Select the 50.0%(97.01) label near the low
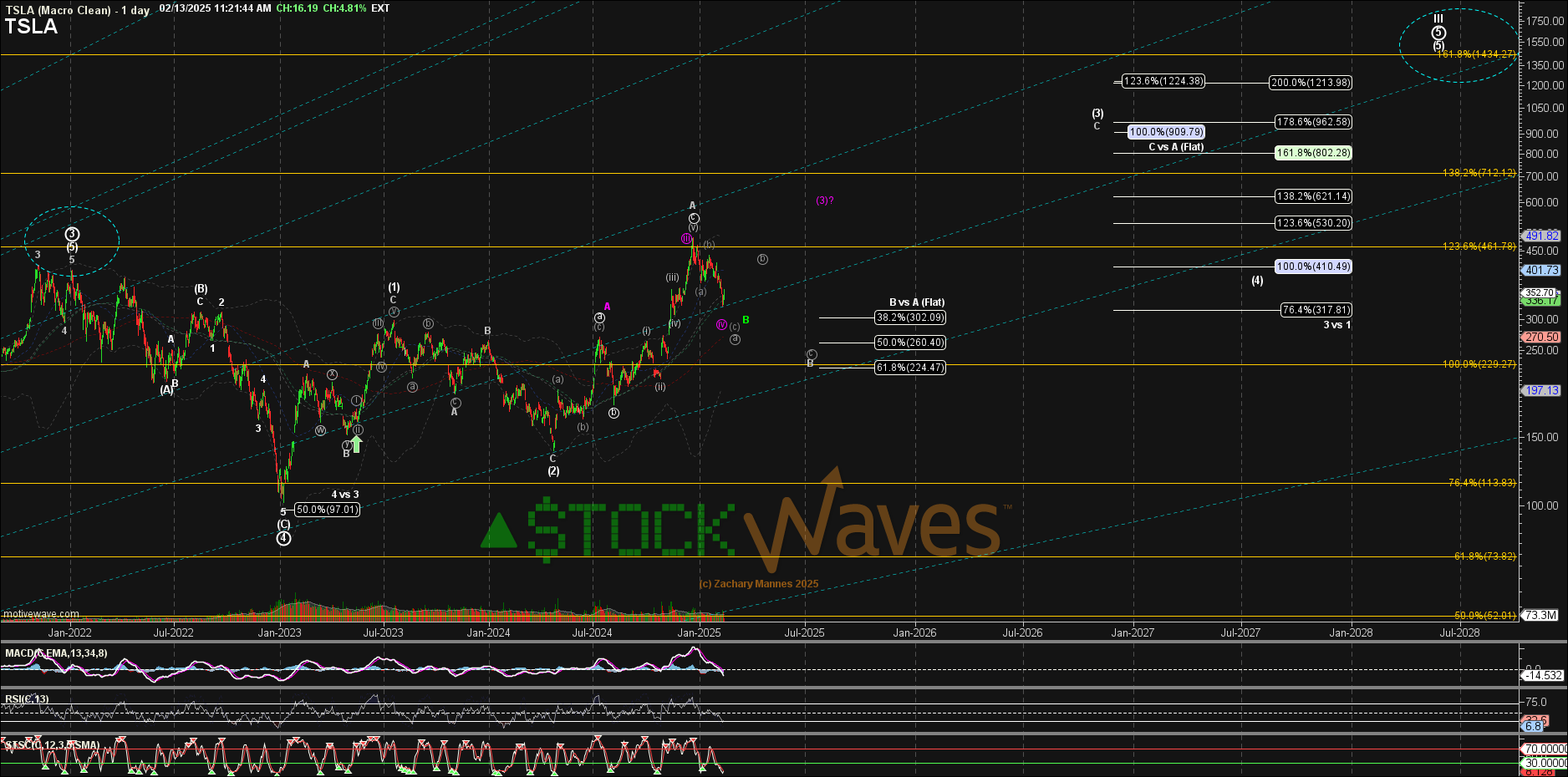 point(328,510)
